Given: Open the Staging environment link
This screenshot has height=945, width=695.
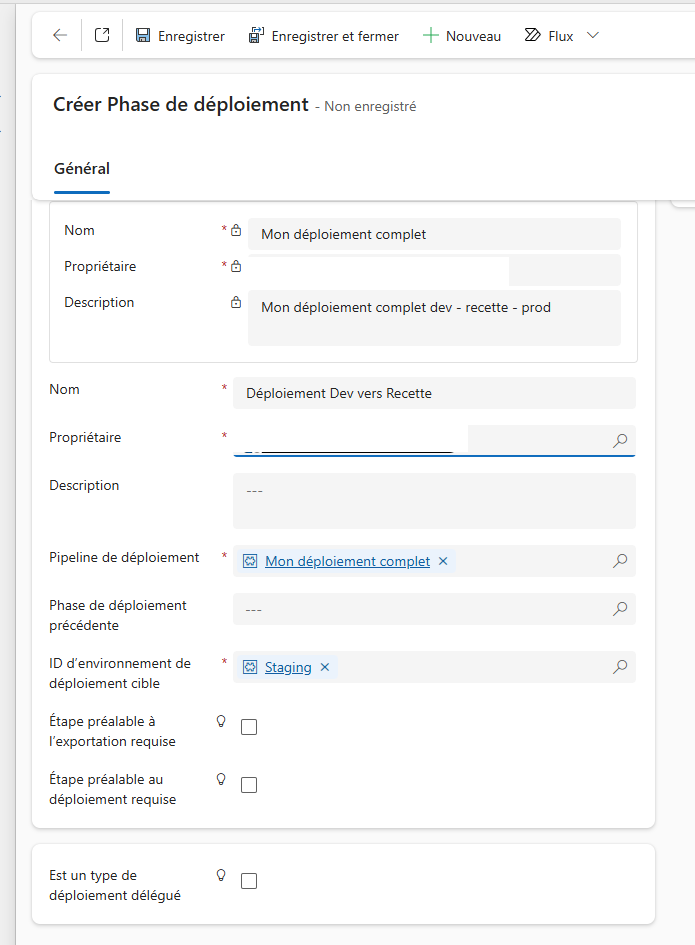Looking at the screenshot, I should (x=288, y=667).
